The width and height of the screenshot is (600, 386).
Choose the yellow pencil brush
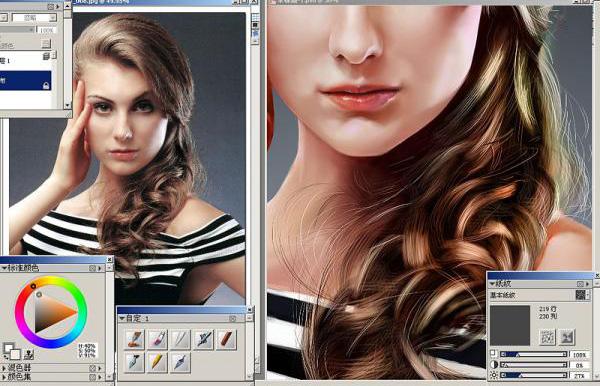pos(158,362)
